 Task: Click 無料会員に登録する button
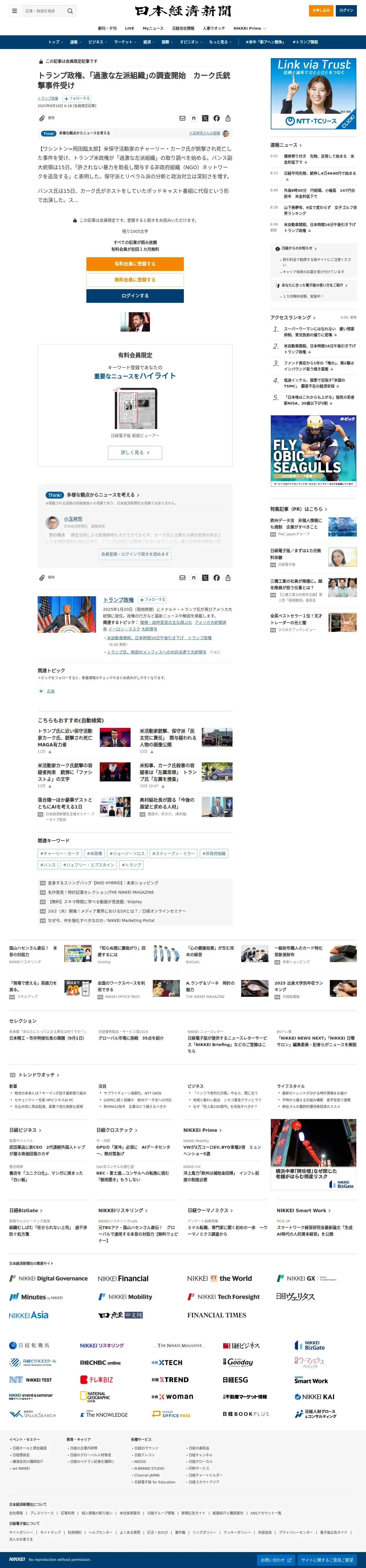pyautogui.click(x=135, y=279)
